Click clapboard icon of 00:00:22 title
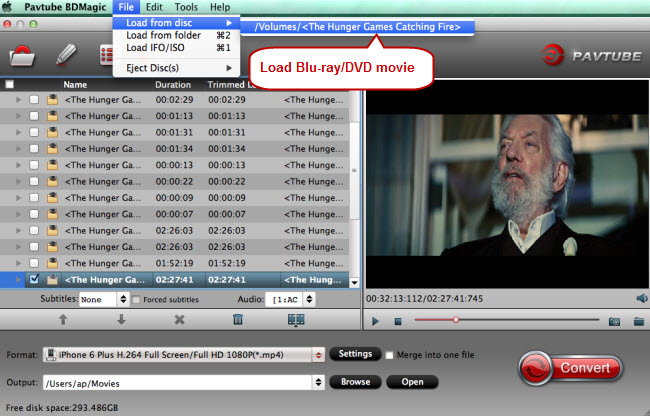 pos(52,181)
